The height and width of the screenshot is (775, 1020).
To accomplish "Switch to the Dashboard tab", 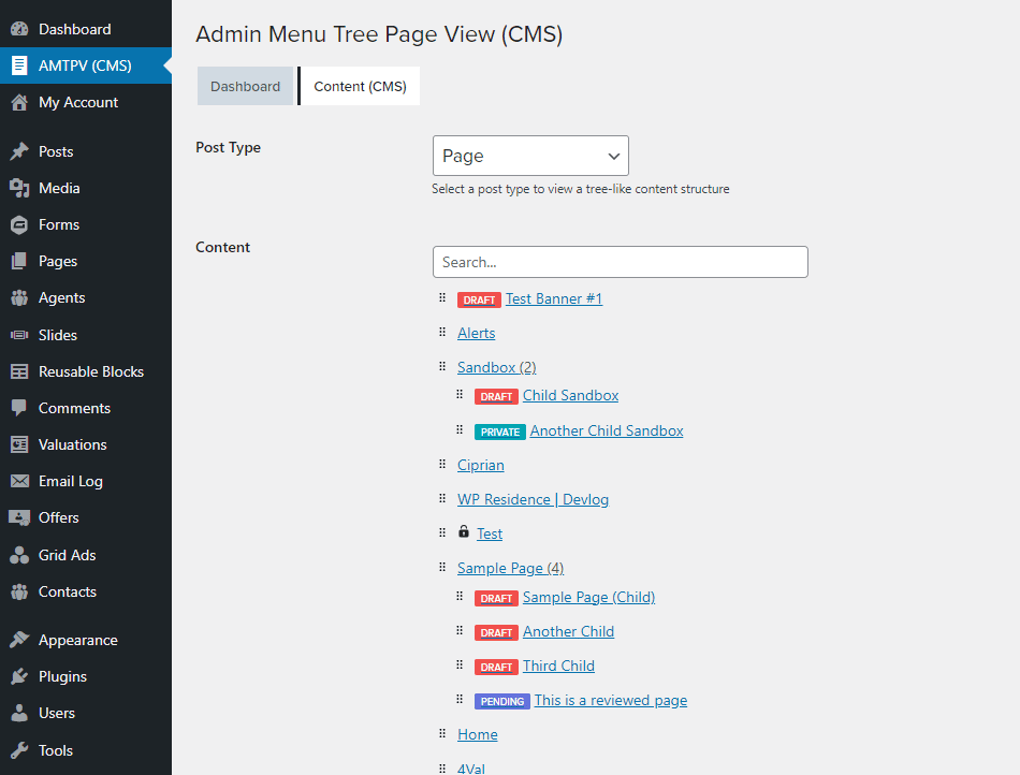I will coord(245,86).
